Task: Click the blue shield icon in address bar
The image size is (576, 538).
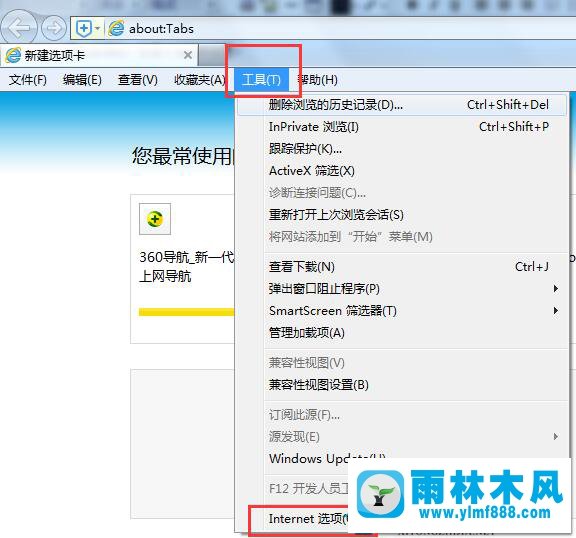Action: click(x=84, y=28)
